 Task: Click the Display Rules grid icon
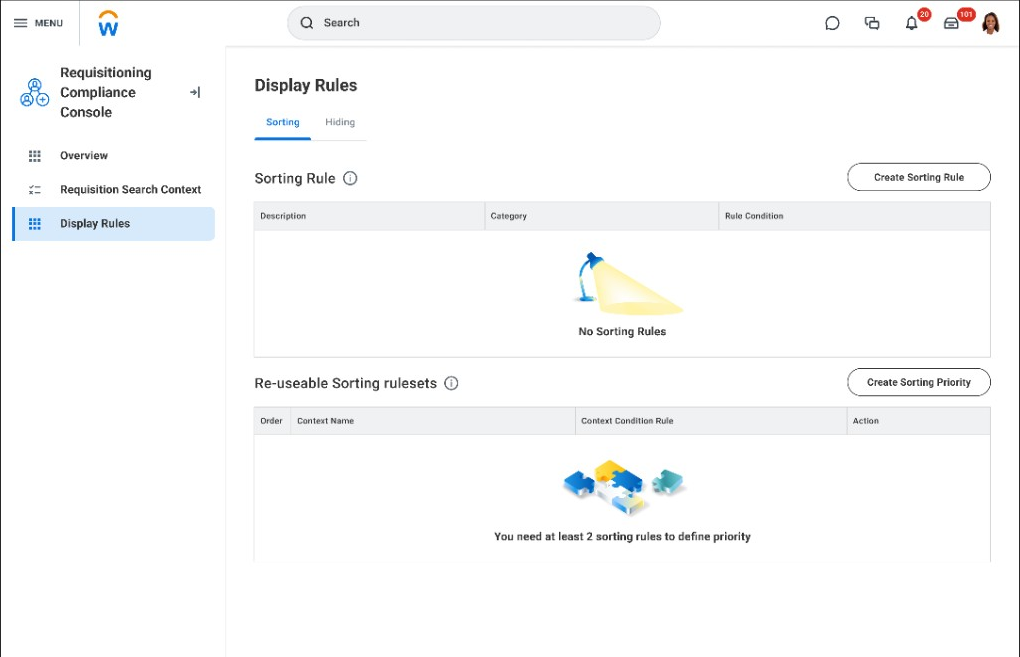click(x=34, y=224)
